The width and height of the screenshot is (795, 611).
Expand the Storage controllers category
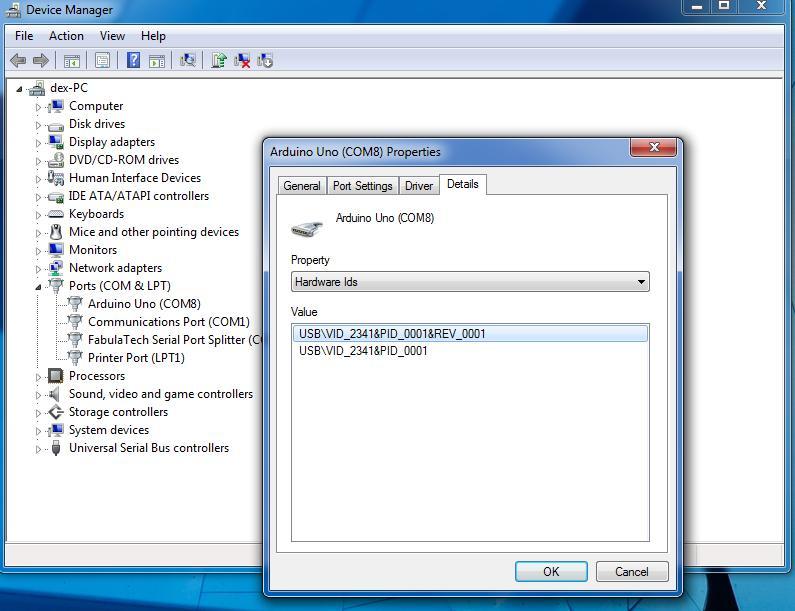coord(38,413)
